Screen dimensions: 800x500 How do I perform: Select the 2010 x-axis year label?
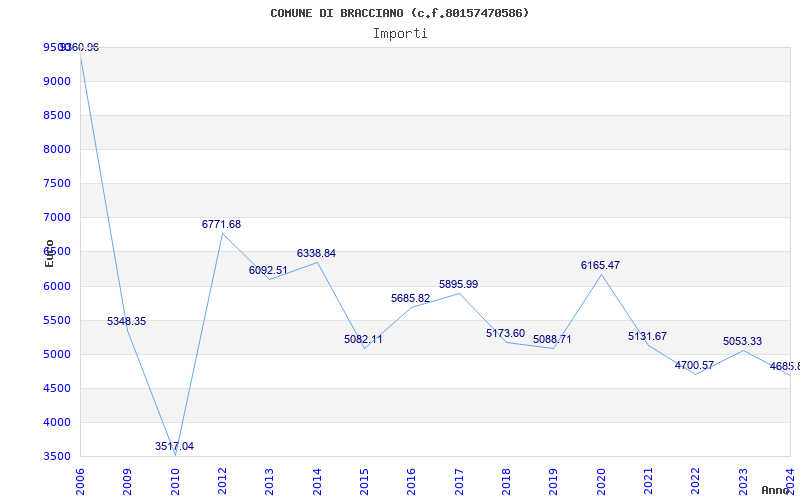pos(175,482)
